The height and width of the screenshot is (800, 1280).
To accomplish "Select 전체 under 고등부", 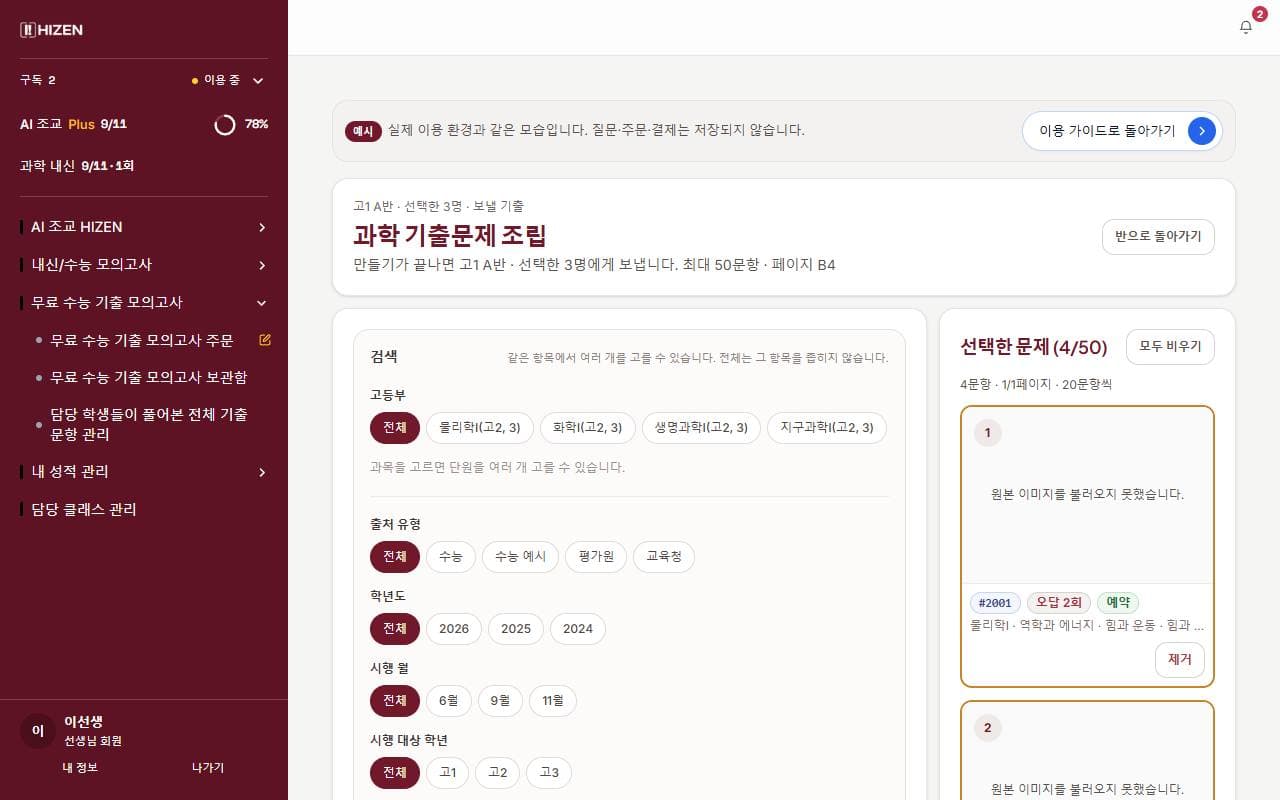I will click(x=395, y=428).
